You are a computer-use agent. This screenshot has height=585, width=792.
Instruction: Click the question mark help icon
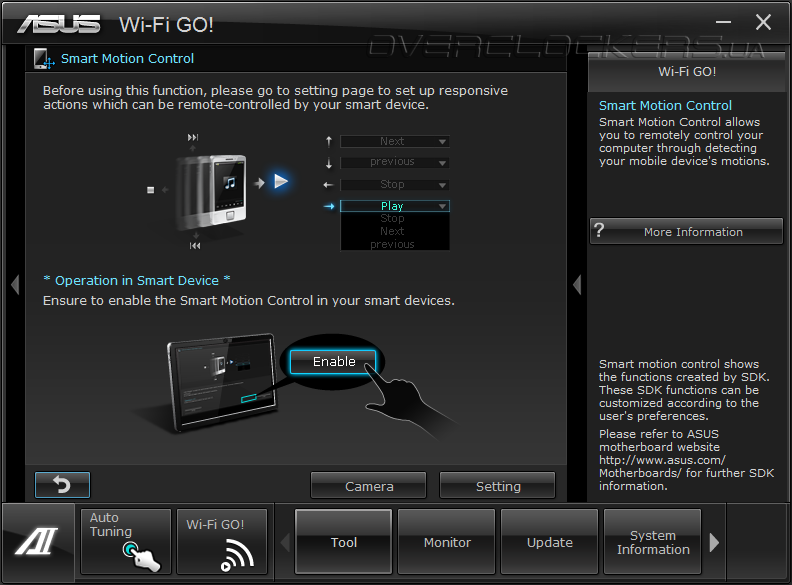point(599,230)
